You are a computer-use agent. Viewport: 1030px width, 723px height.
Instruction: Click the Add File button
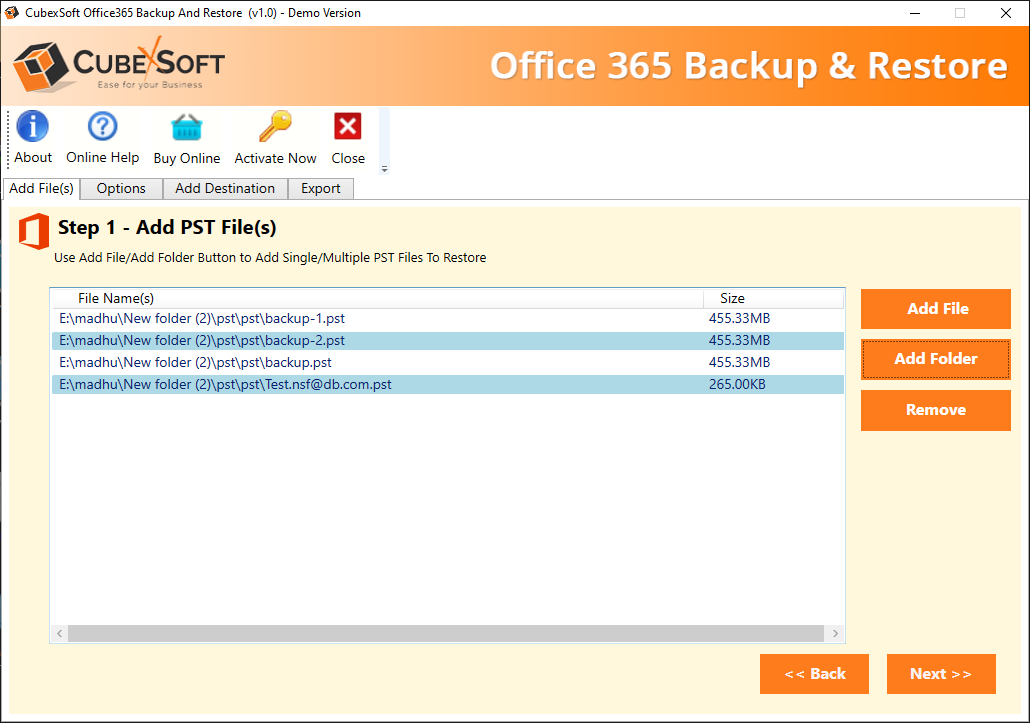coord(935,309)
